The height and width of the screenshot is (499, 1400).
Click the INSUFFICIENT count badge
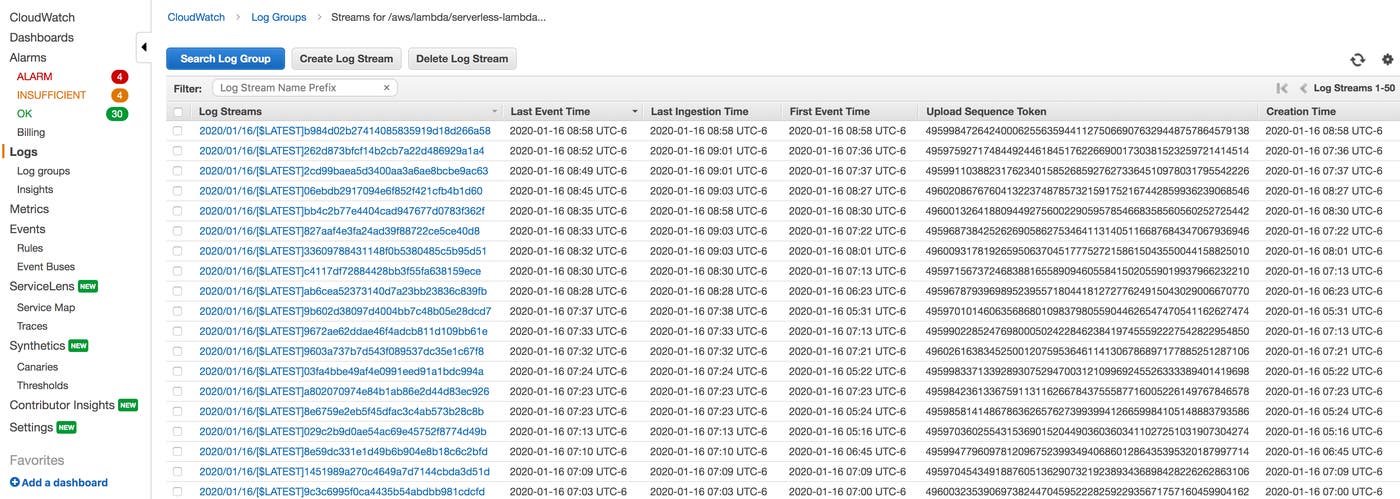point(120,95)
